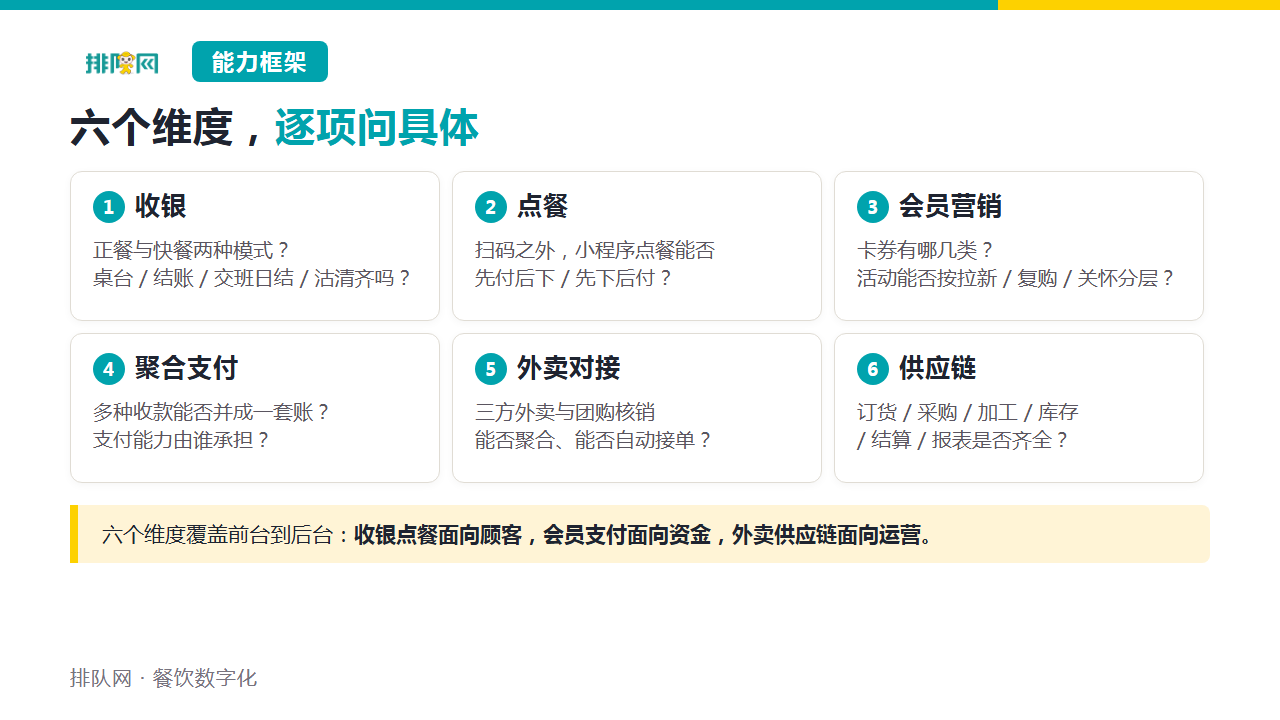Viewport: 1280px width, 720px height.
Task: Click the line / 结算 / 报表是否齐全？
Action: pyautogui.click(x=964, y=440)
